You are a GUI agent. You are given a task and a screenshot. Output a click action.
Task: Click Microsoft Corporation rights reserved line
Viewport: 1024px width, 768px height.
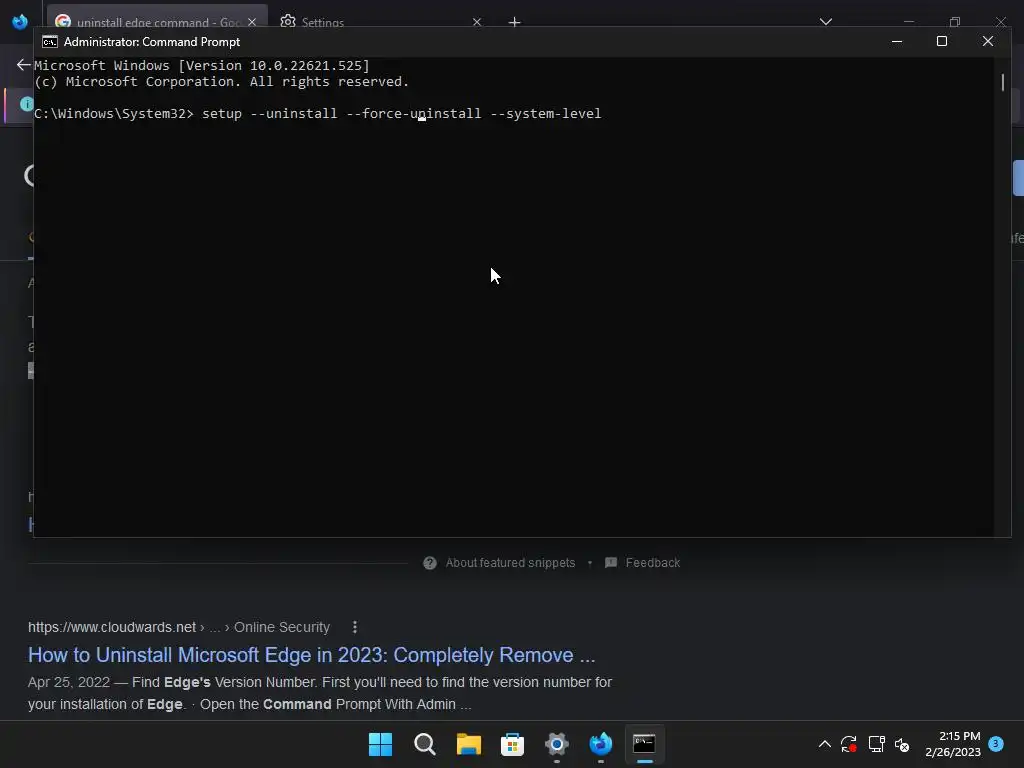point(221,82)
